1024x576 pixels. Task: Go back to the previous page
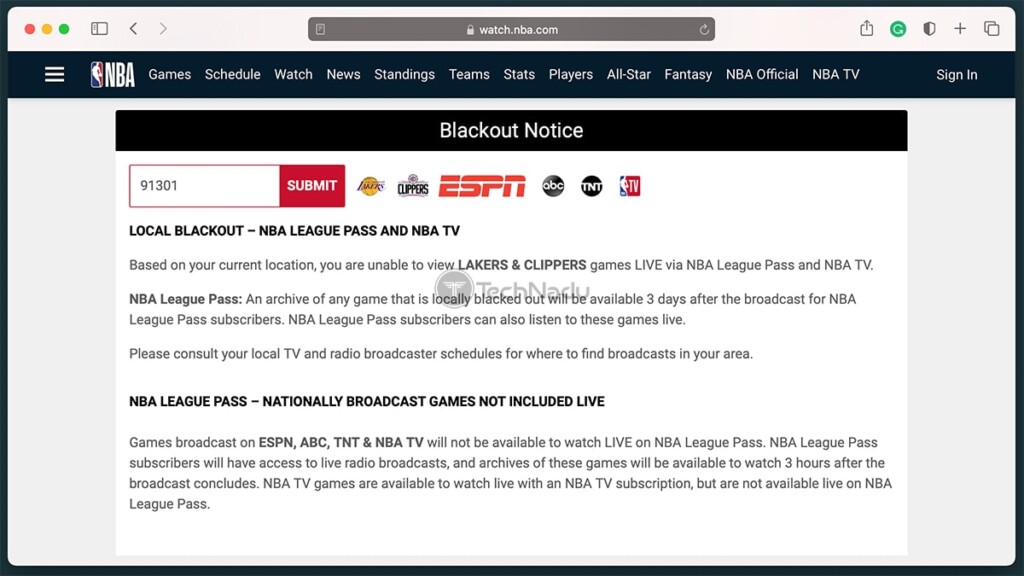pos(133,29)
